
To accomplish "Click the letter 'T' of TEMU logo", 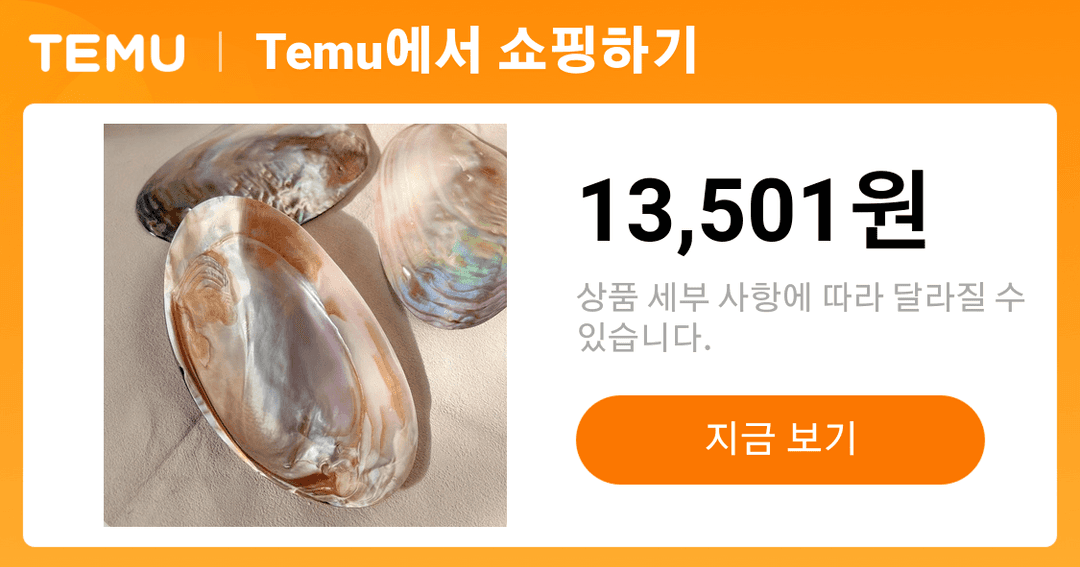I will [x=46, y=53].
